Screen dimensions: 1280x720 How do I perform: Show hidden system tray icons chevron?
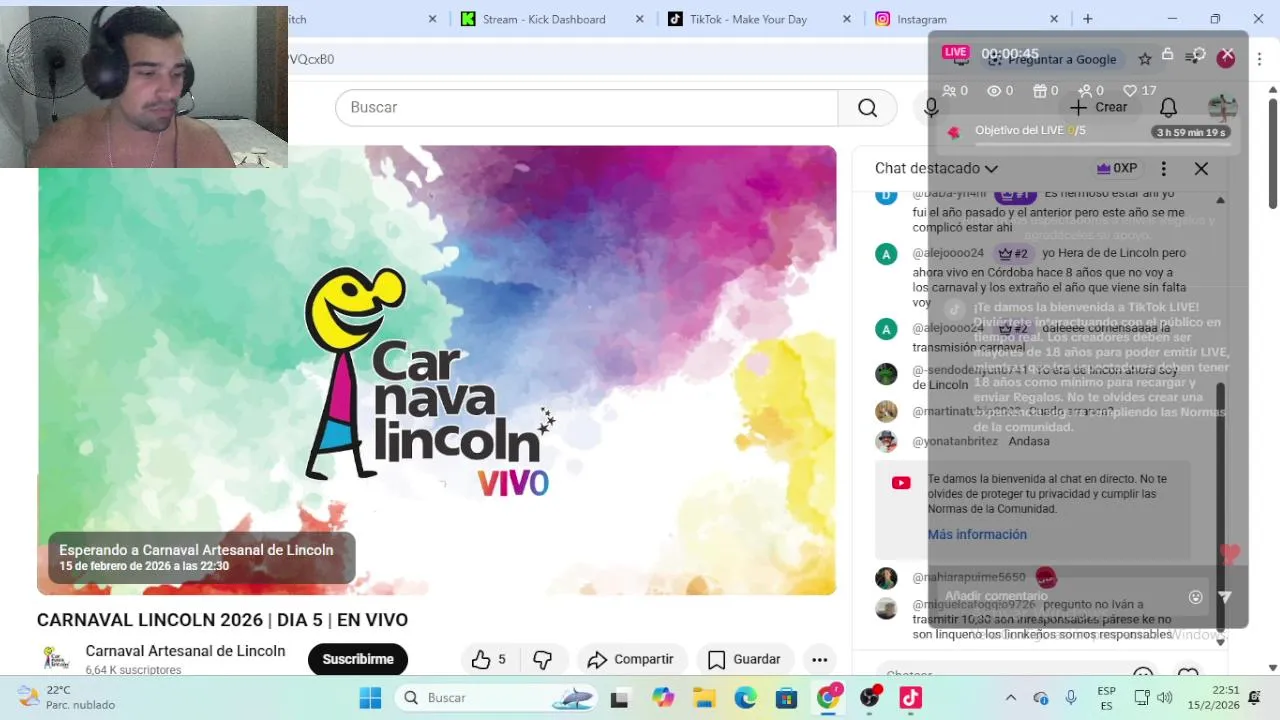pyautogui.click(x=1011, y=698)
